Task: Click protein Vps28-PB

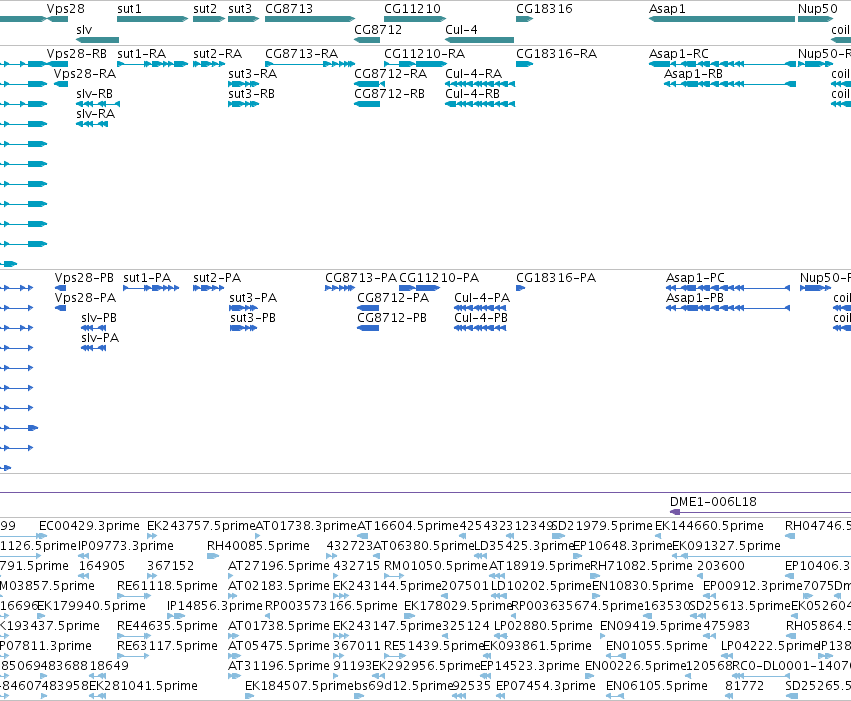Action: 84,278
